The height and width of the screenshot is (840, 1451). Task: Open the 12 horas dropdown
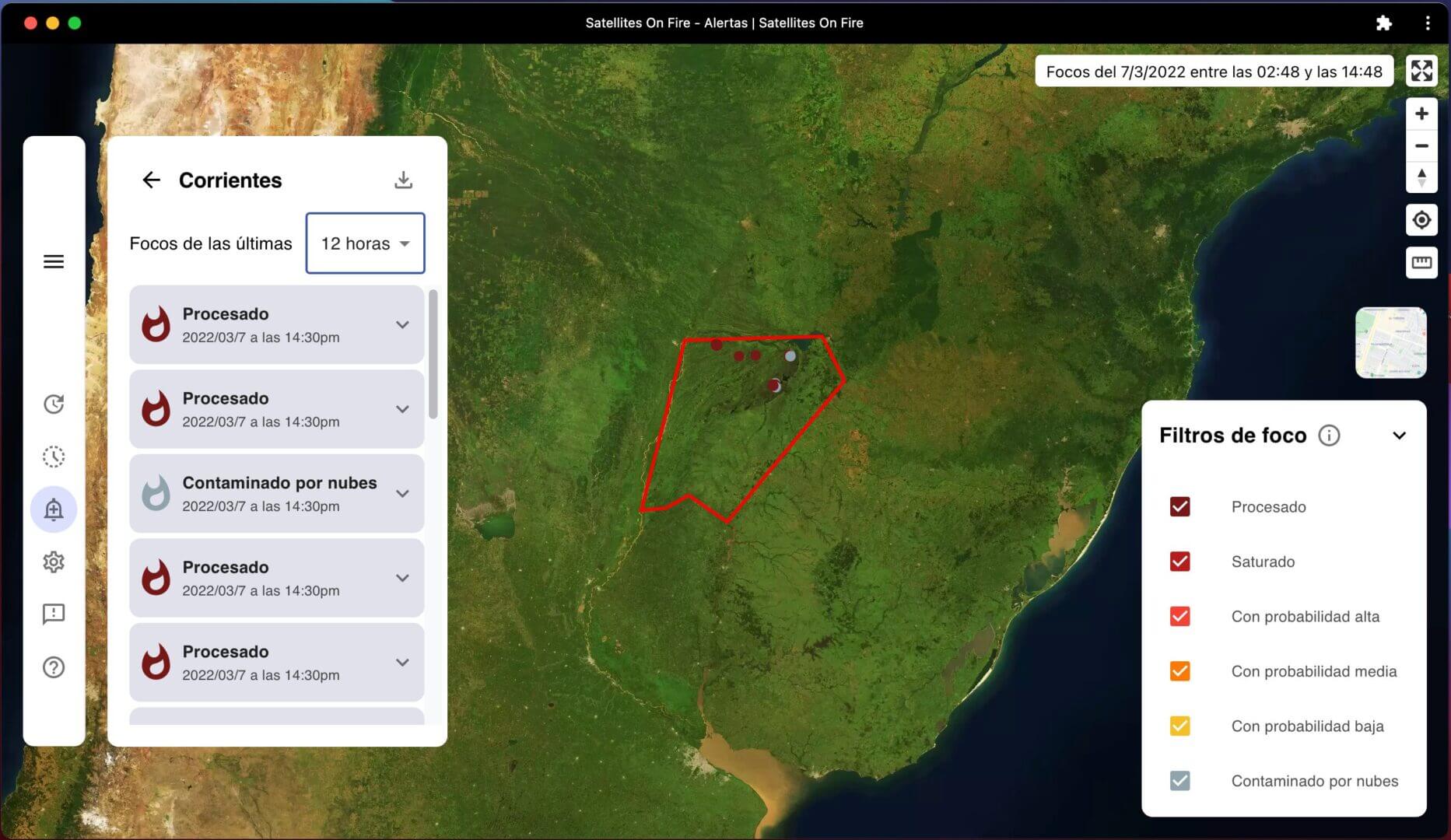tap(365, 243)
